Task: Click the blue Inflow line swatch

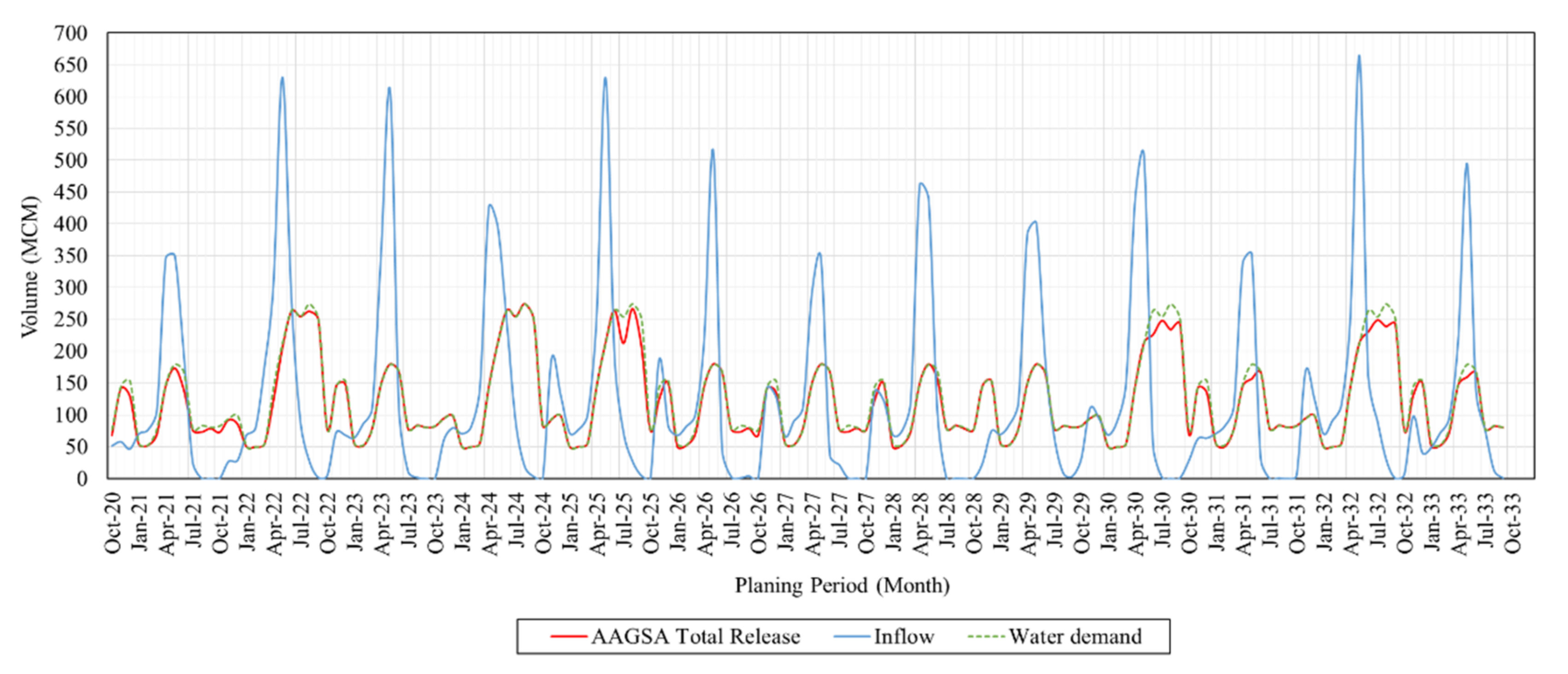Action: pyautogui.click(x=852, y=636)
